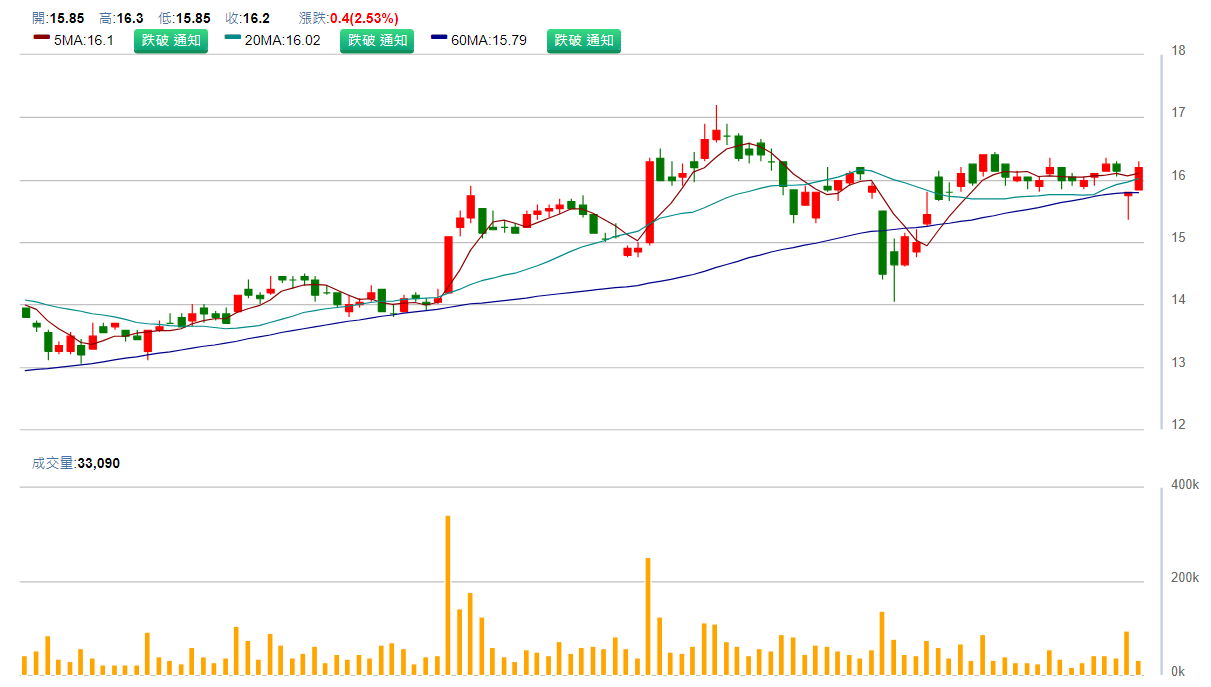The image size is (1211, 687).
Task: Click the teal 20MA legend swatch
Action: (x=233, y=38)
